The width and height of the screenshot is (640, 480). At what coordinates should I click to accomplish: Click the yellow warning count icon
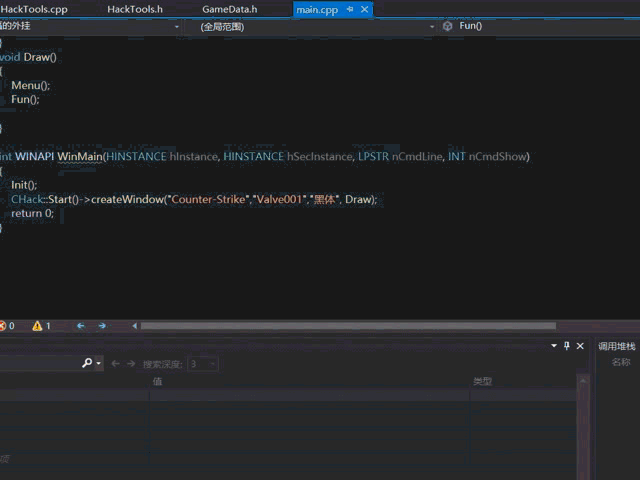pos(38,326)
